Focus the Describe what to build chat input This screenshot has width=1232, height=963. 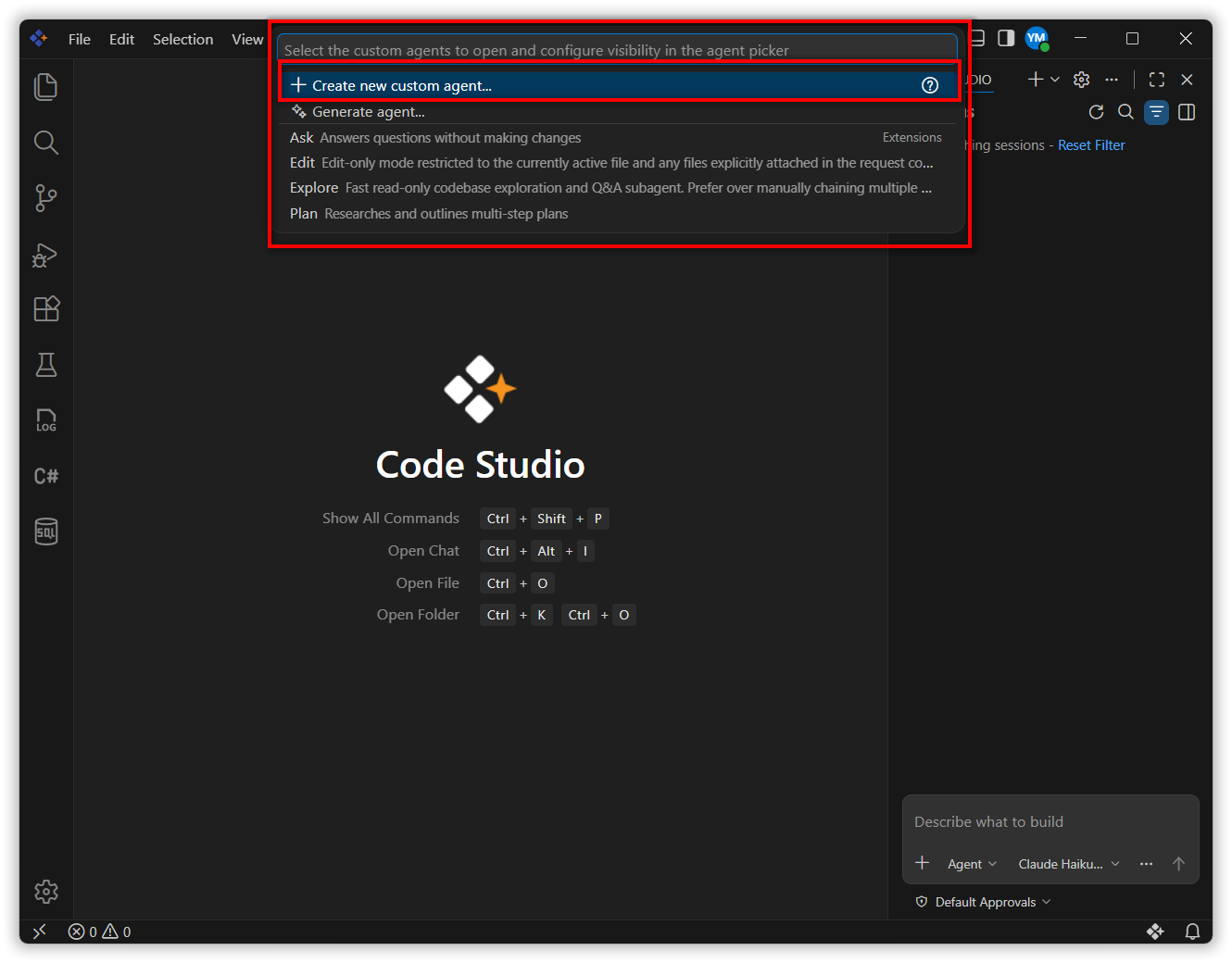point(1050,822)
